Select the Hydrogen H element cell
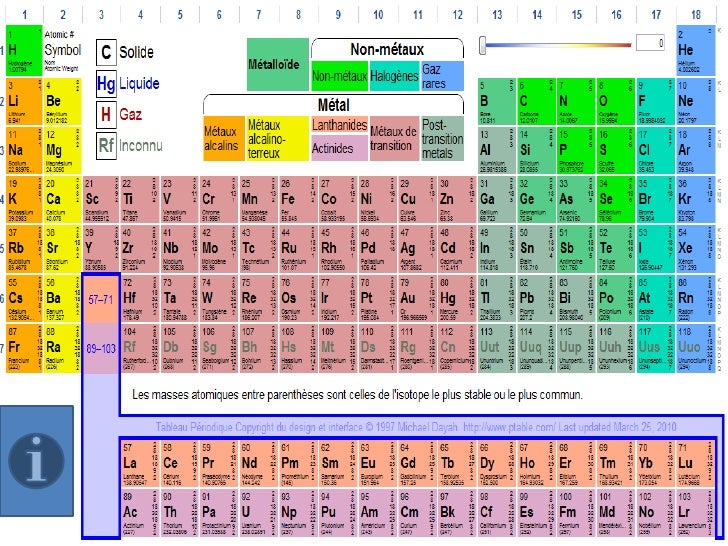Screen dimensions: 728x546 (24, 50)
